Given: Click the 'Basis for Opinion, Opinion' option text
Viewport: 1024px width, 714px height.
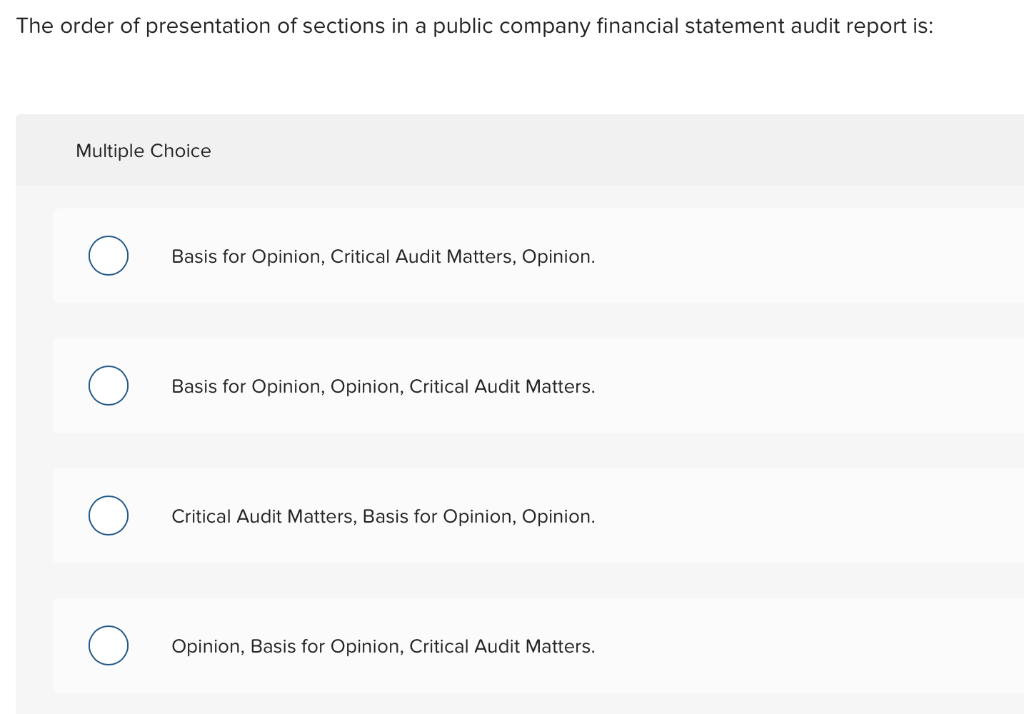Looking at the screenshot, I should point(383,386).
